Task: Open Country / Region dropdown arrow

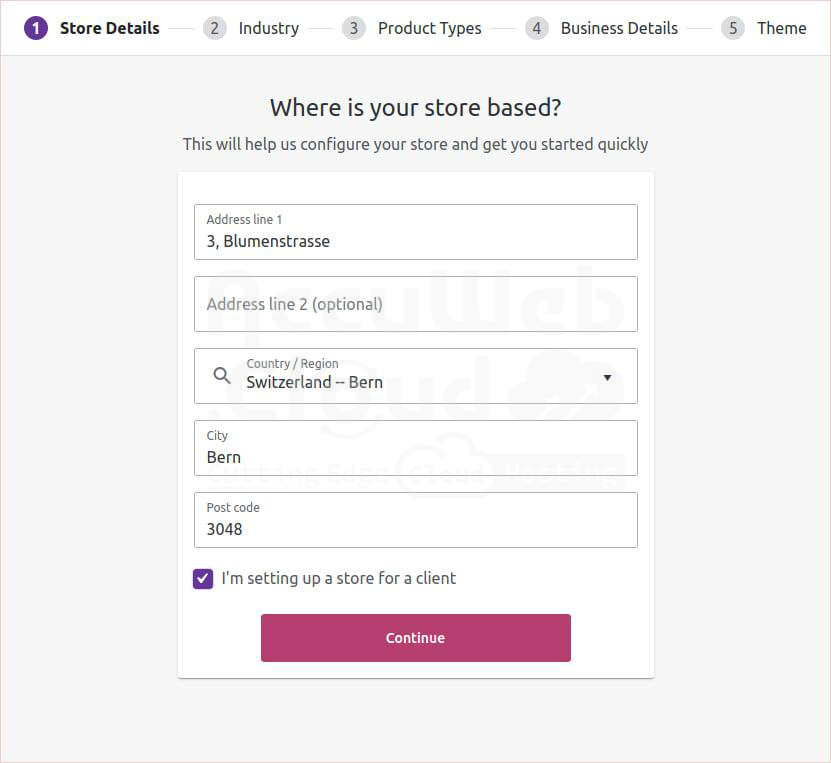Action: pos(607,377)
